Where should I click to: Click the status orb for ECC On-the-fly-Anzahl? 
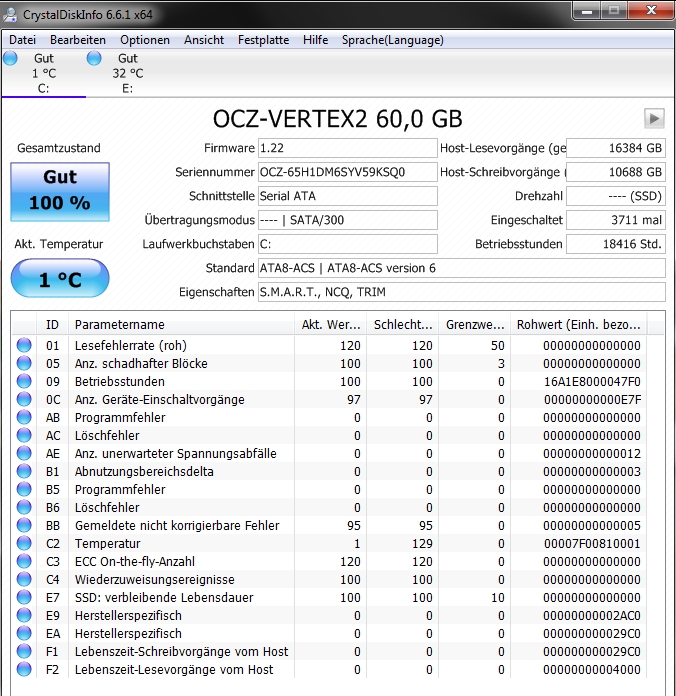pyautogui.click(x=24, y=561)
